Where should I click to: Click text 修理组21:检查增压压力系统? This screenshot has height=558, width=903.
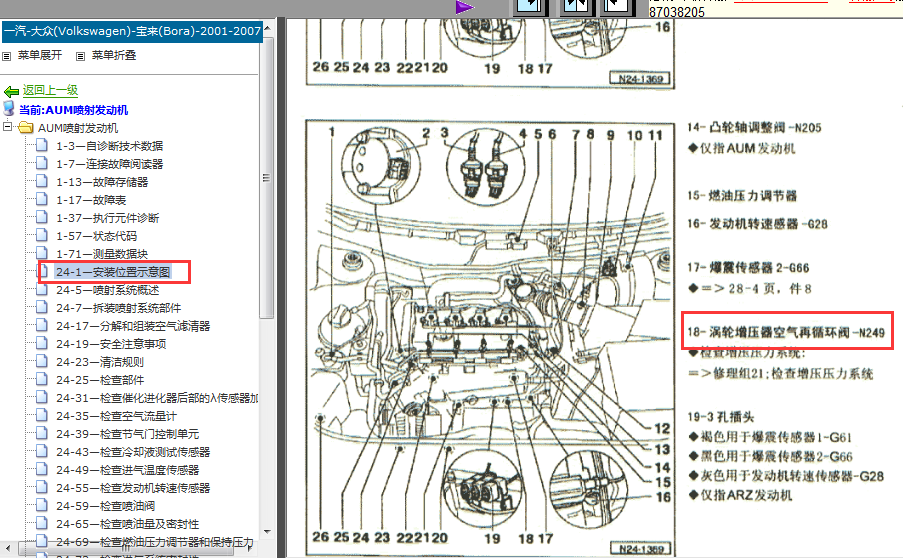tap(793, 374)
